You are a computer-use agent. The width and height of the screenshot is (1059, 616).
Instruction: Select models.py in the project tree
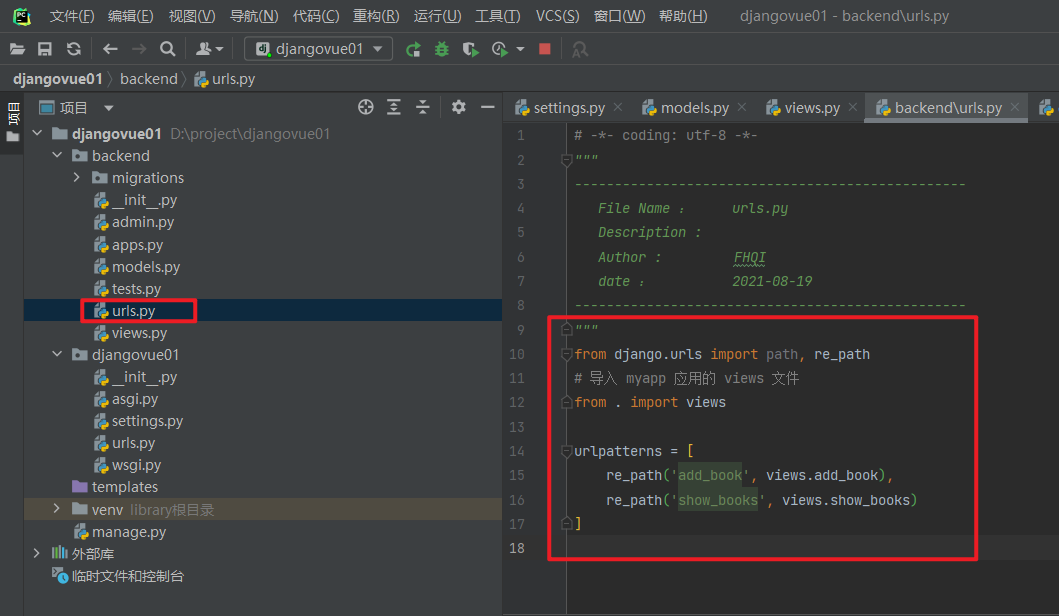136,267
